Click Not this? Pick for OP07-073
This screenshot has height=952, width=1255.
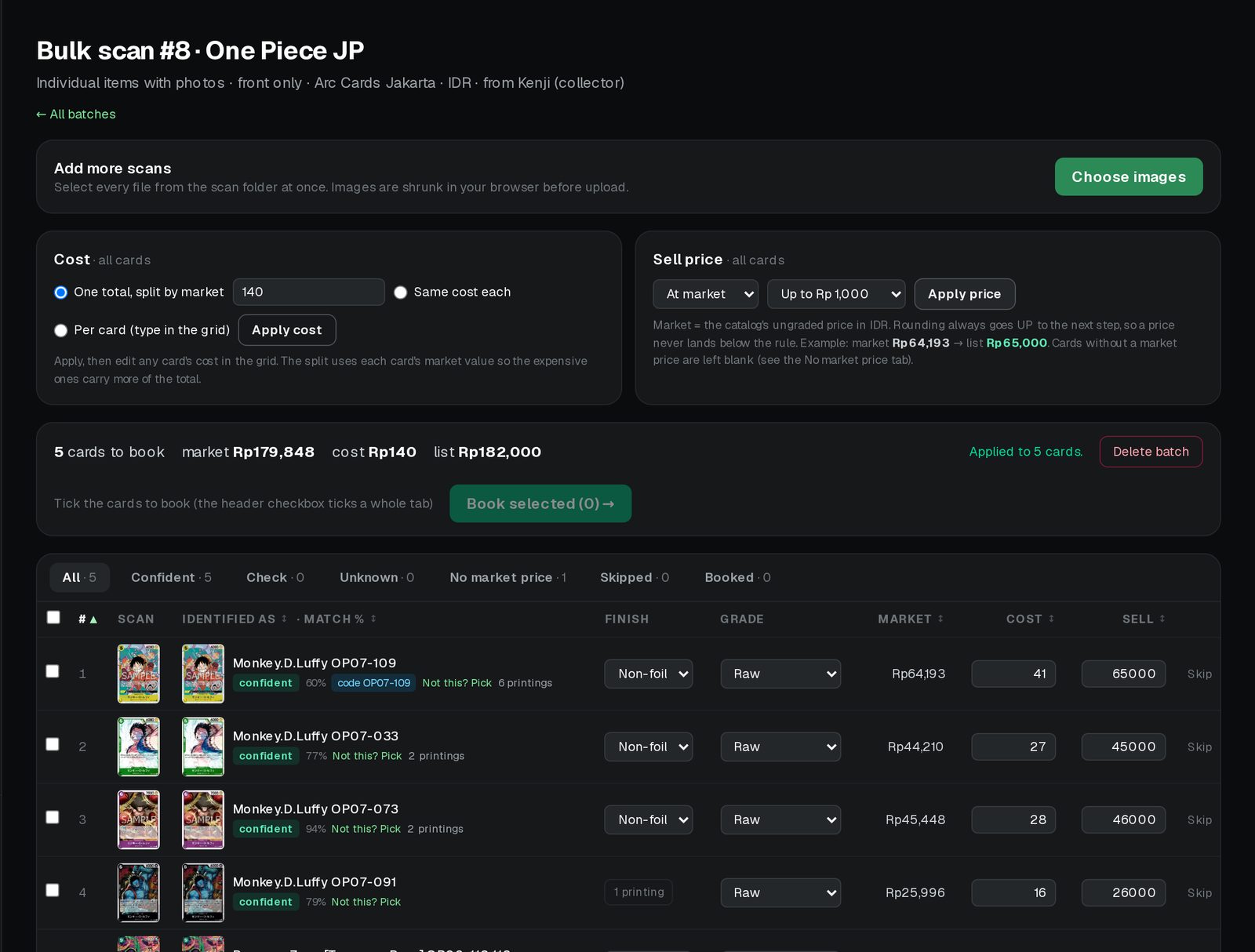366,829
